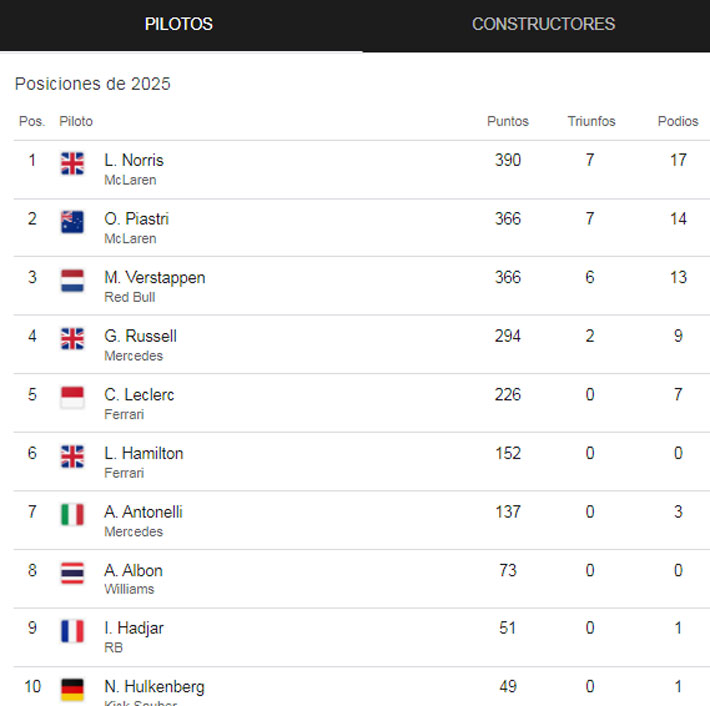Click the Italian flag beside A. Antonelli
The width and height of the screenshot is (710, 706).
click(72, 514)
